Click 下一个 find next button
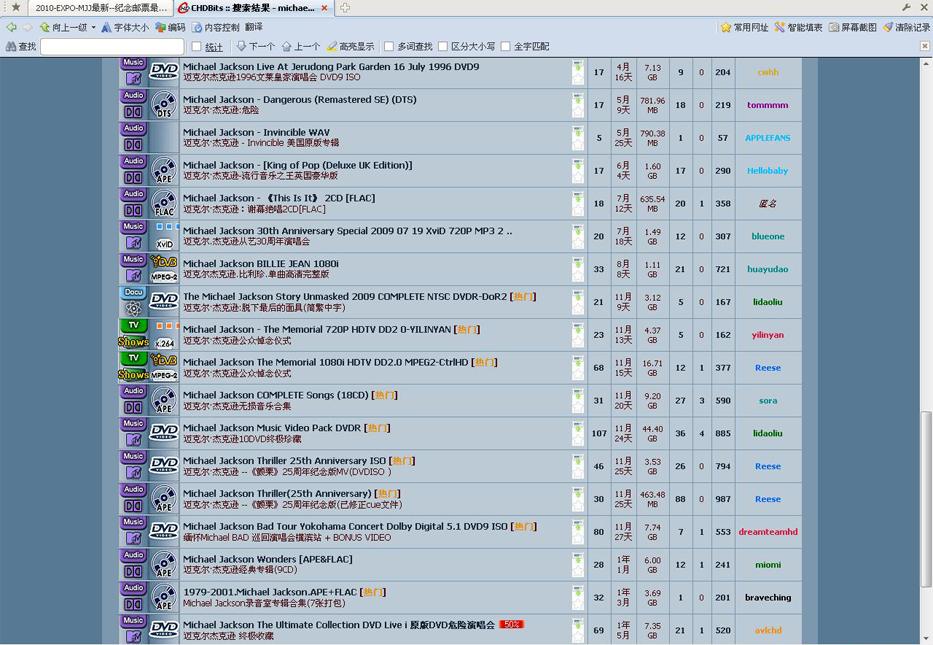The width and height of the screenshot is (933, 645). 255,46
